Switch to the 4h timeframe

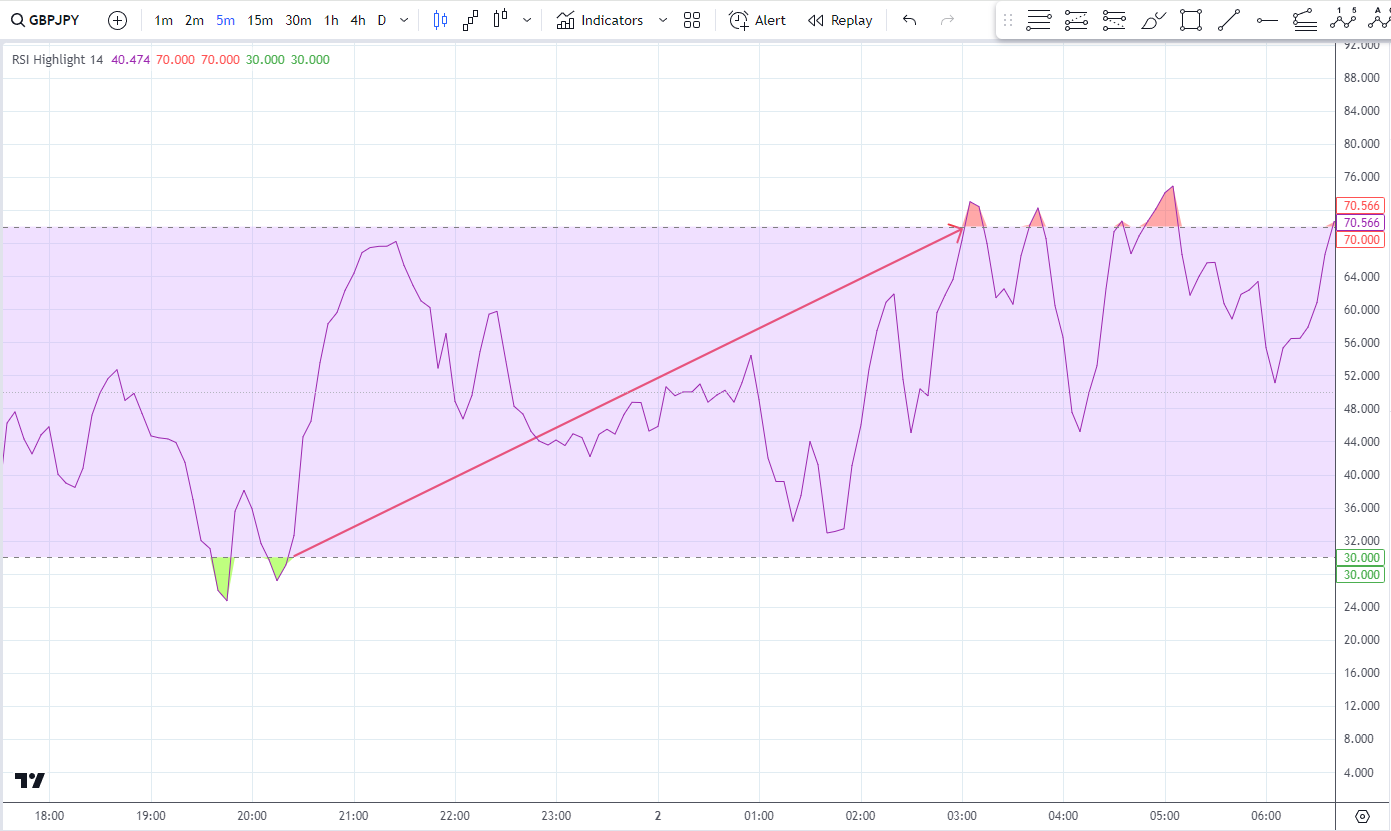[x=358, y=20]
